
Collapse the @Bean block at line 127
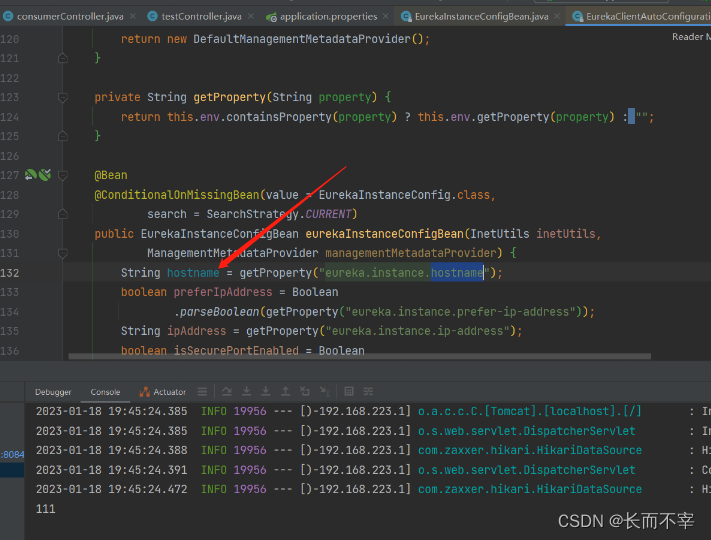coord(63,175)
